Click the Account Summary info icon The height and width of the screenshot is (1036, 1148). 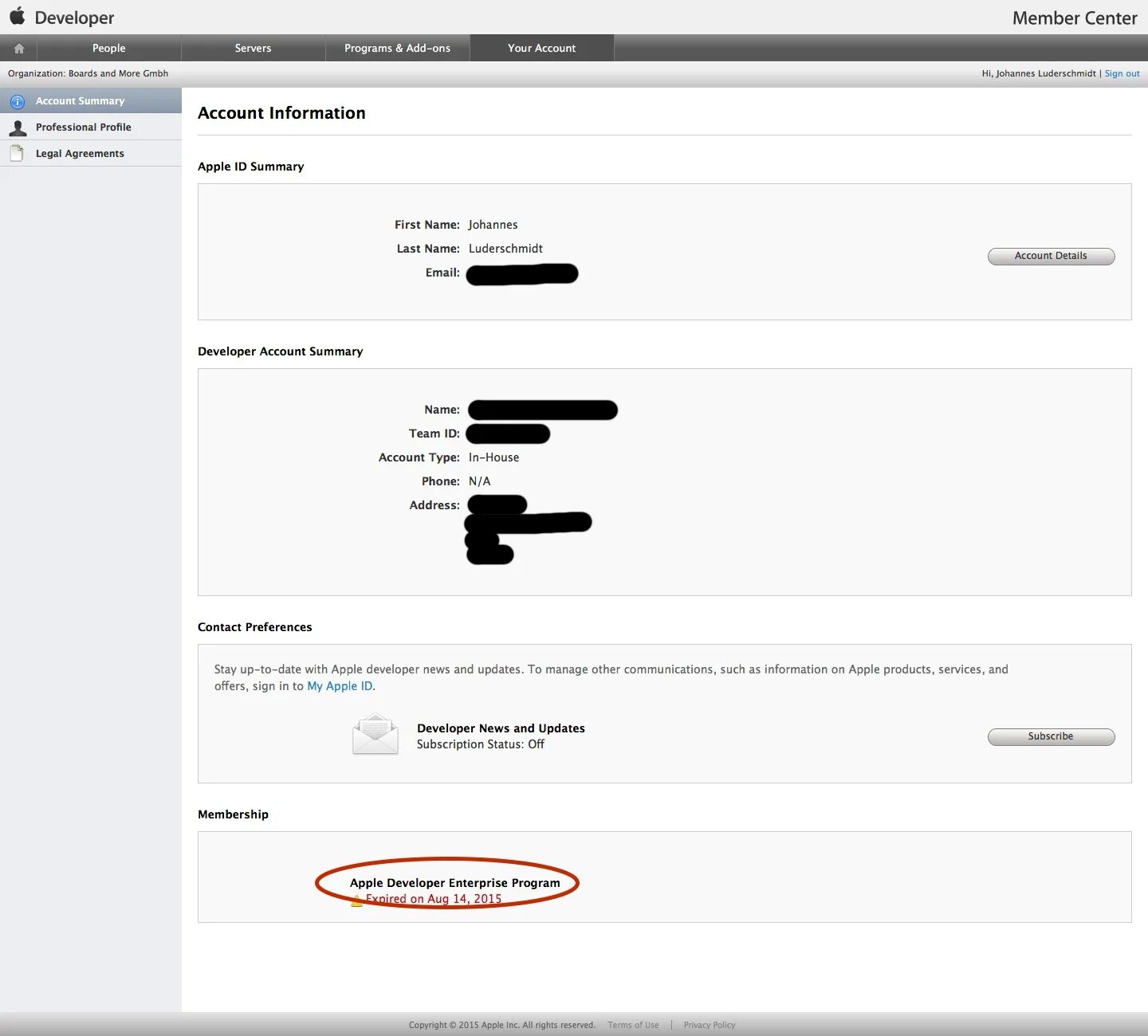pos(18,101)
